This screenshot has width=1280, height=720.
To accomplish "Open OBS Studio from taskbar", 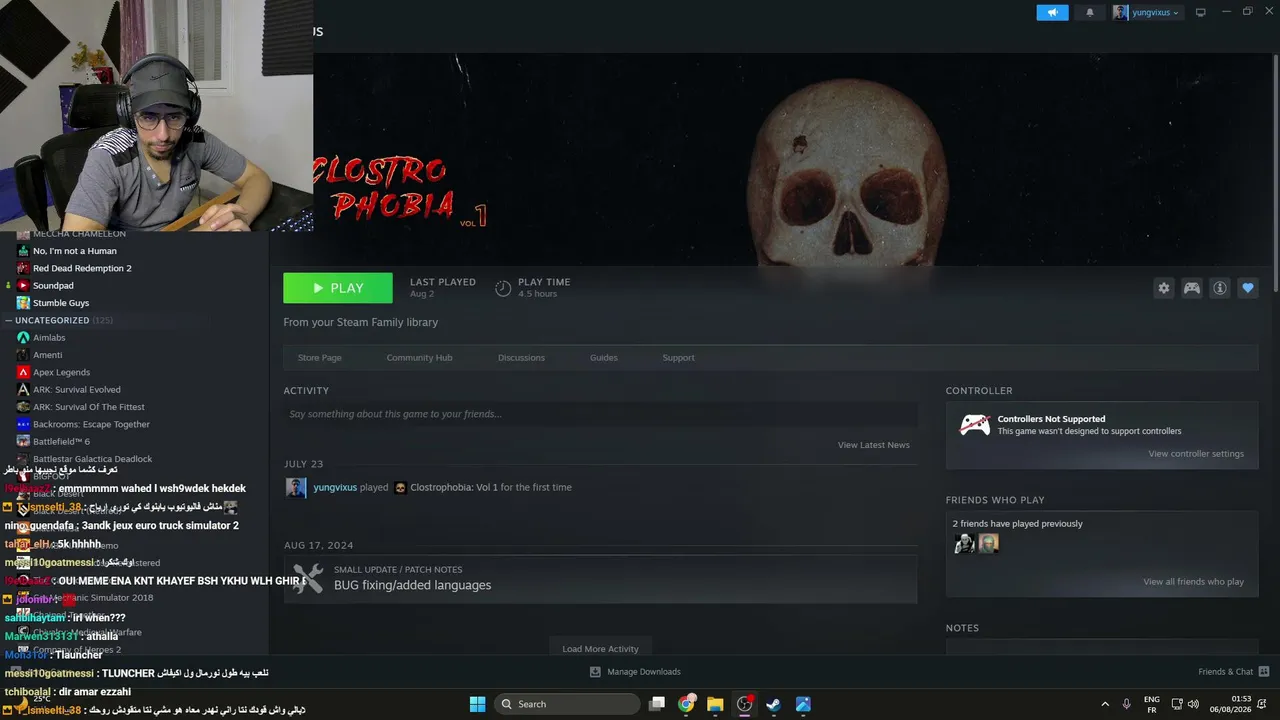I will (x=744, y=704).
